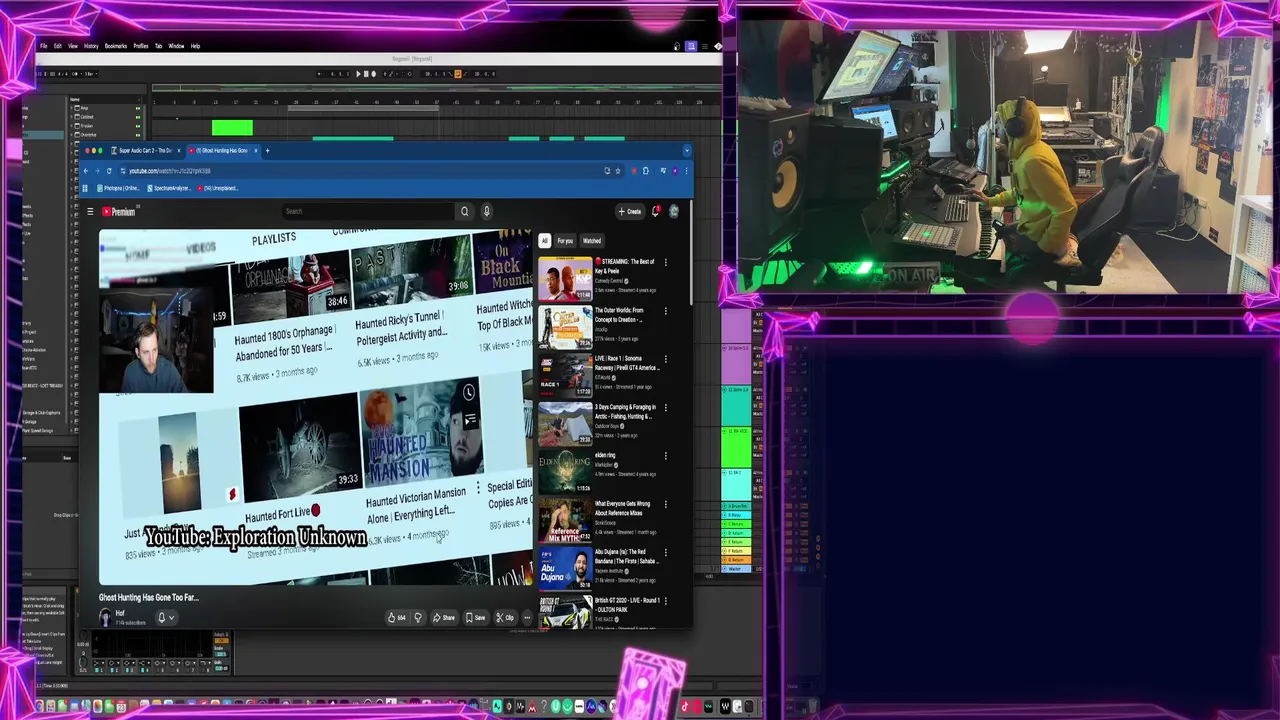Viewport: 1280px width, 720px height.
Task: Open browser extensions puzzle icon
Action: point(645,171)
